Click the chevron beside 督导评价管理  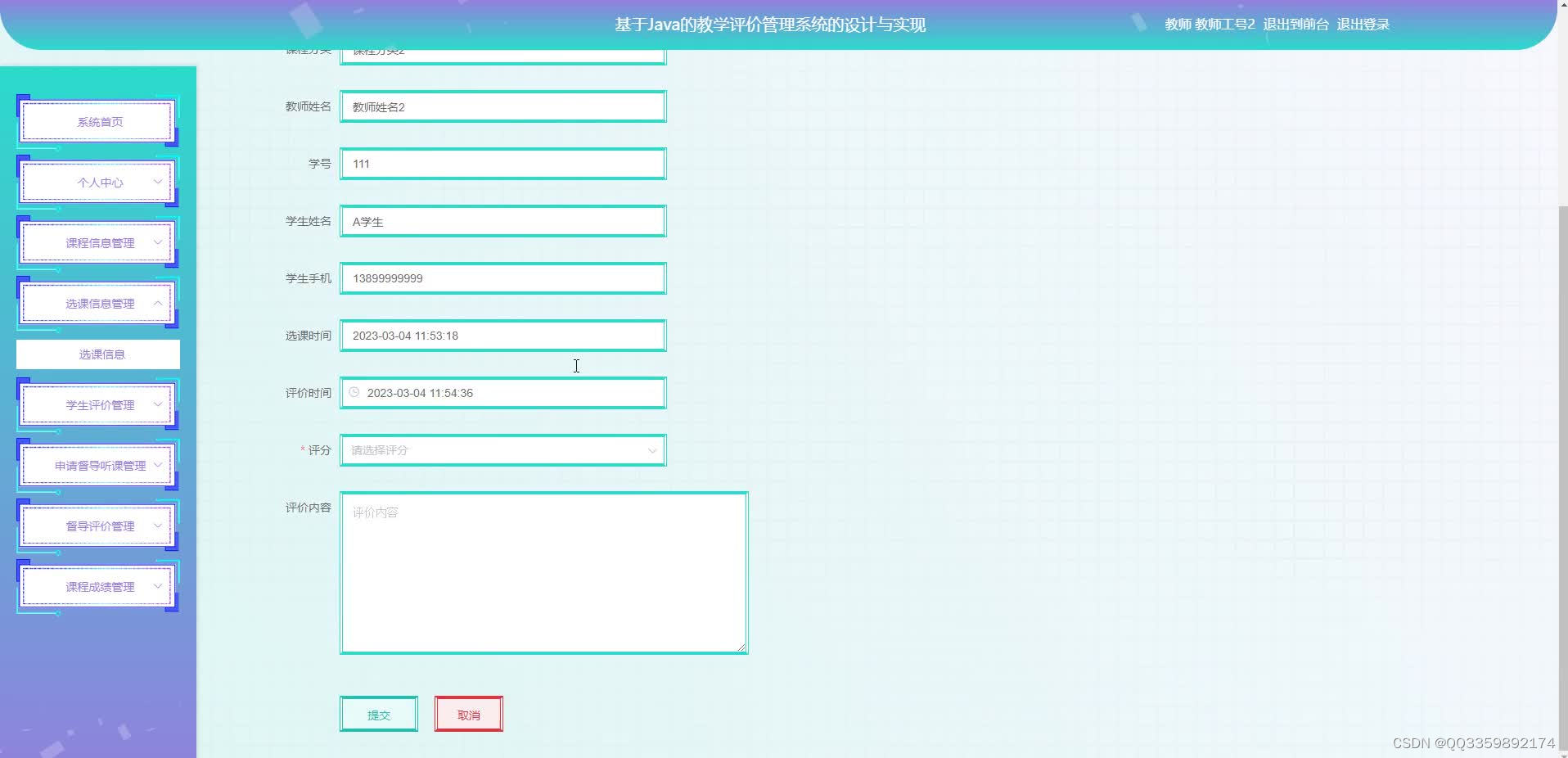[158, 526]
